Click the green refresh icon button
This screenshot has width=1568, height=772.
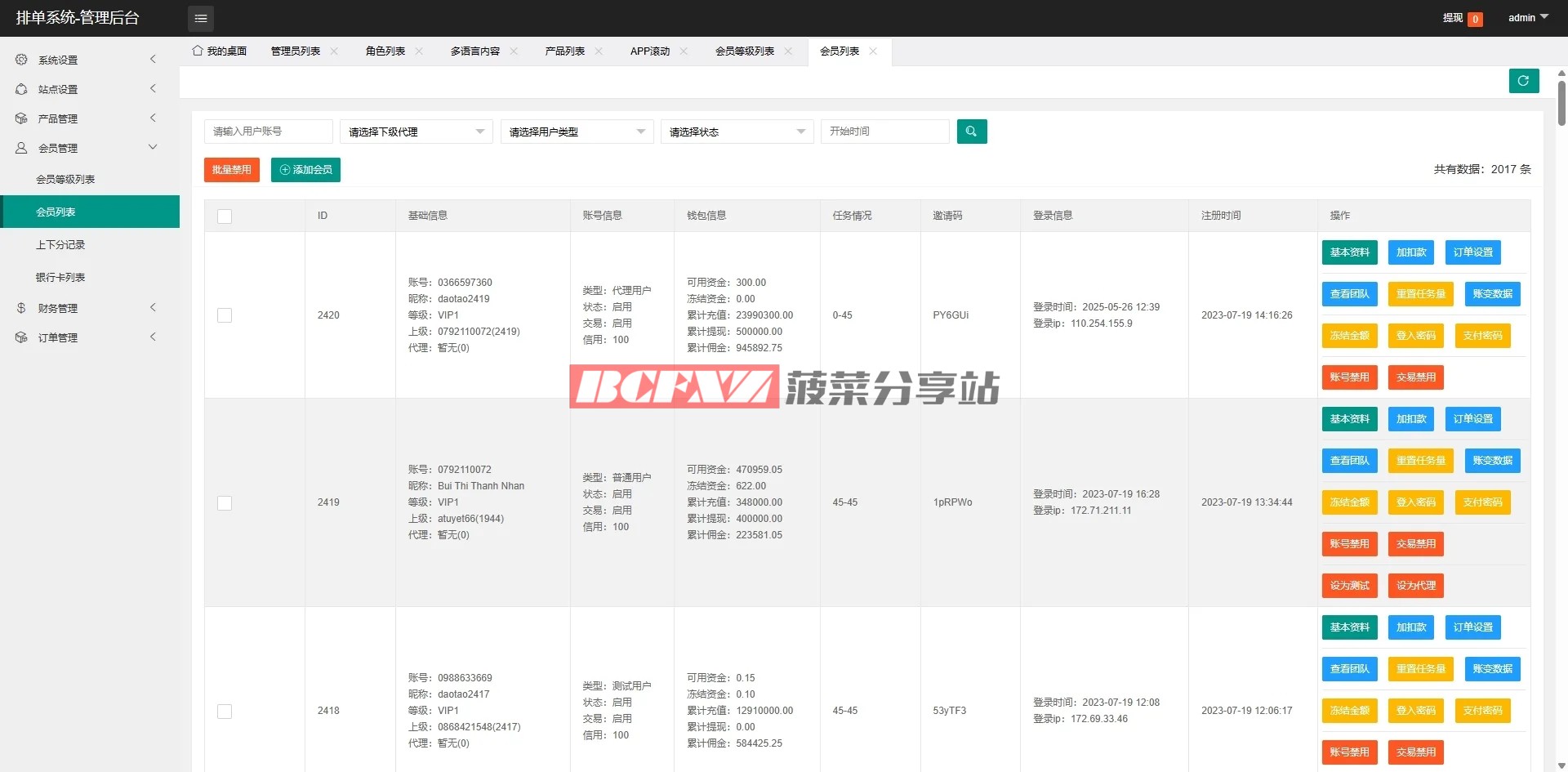pyautogui.click(x=1523, y=81)
